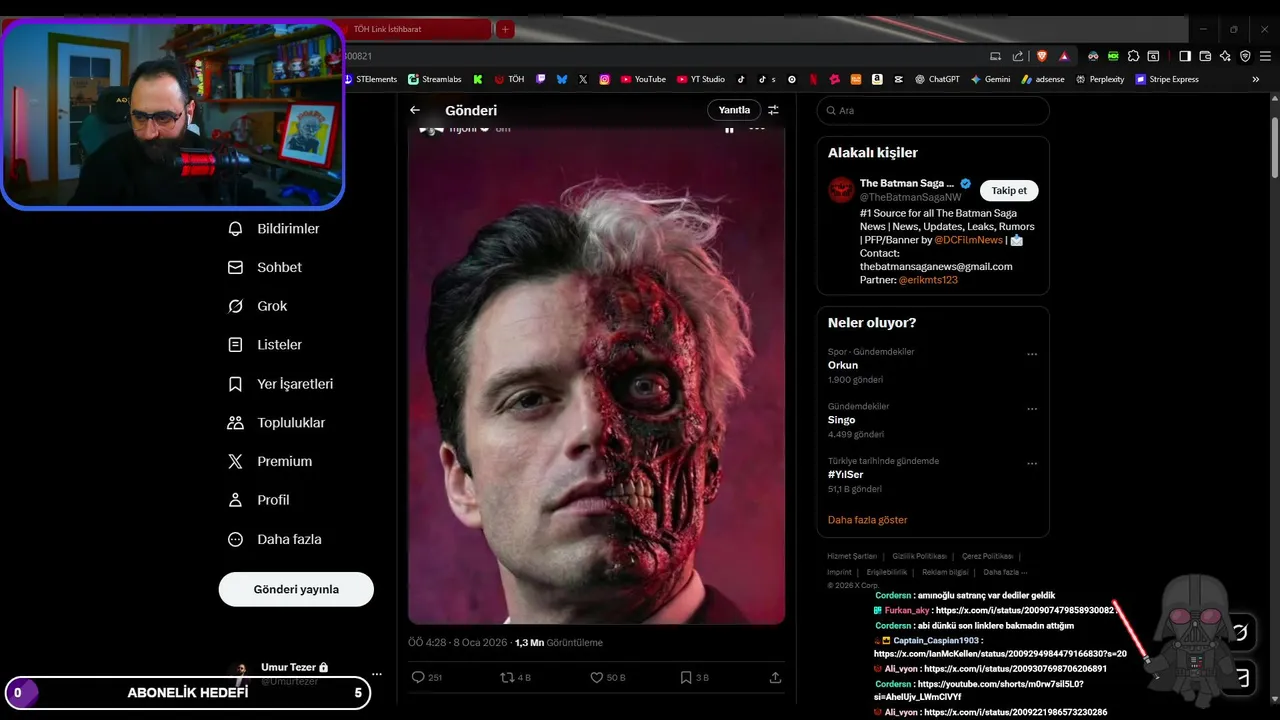Open the 1,3 Mn Görüntüleme view count
The width and height of the screenshot is (1280, 720).
[x=559, y=643]
